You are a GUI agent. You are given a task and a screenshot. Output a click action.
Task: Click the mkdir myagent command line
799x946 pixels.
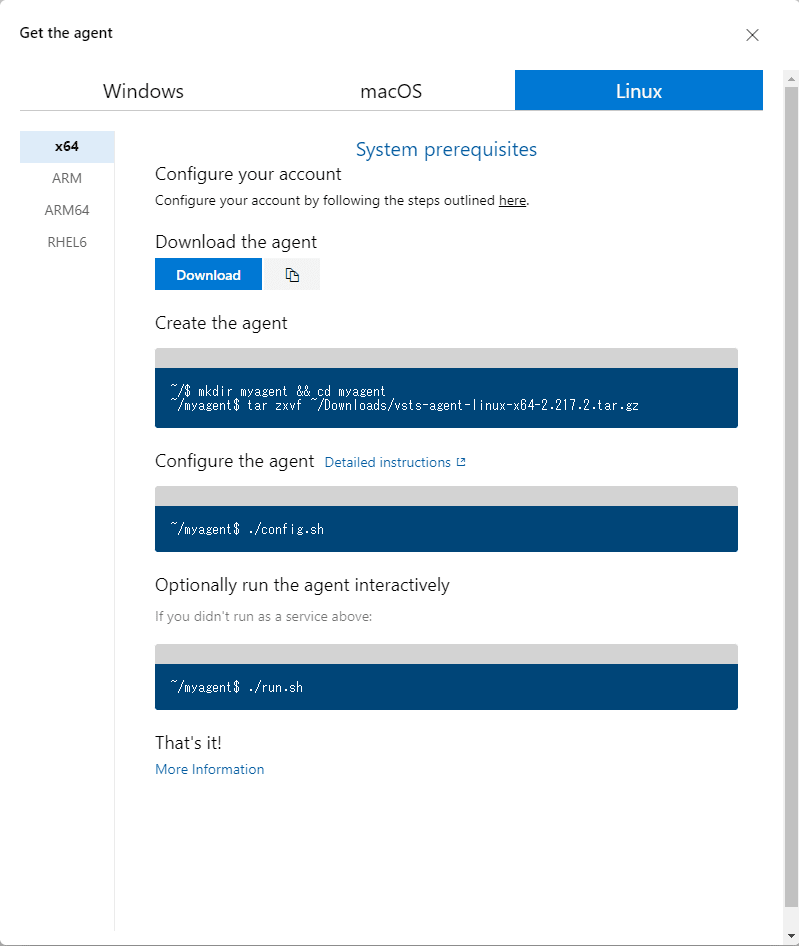tap(278, 391)
